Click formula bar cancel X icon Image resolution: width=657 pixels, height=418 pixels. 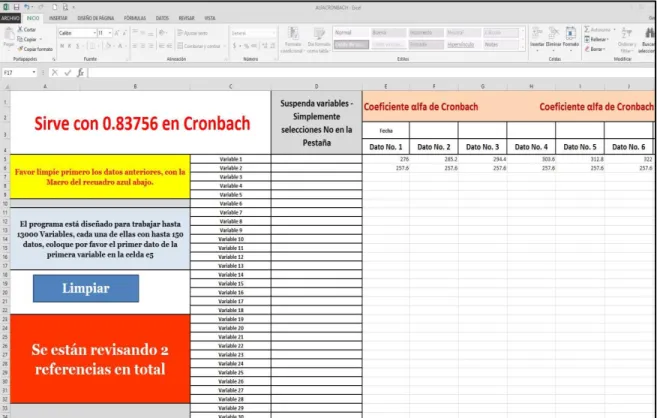point(54,73)
